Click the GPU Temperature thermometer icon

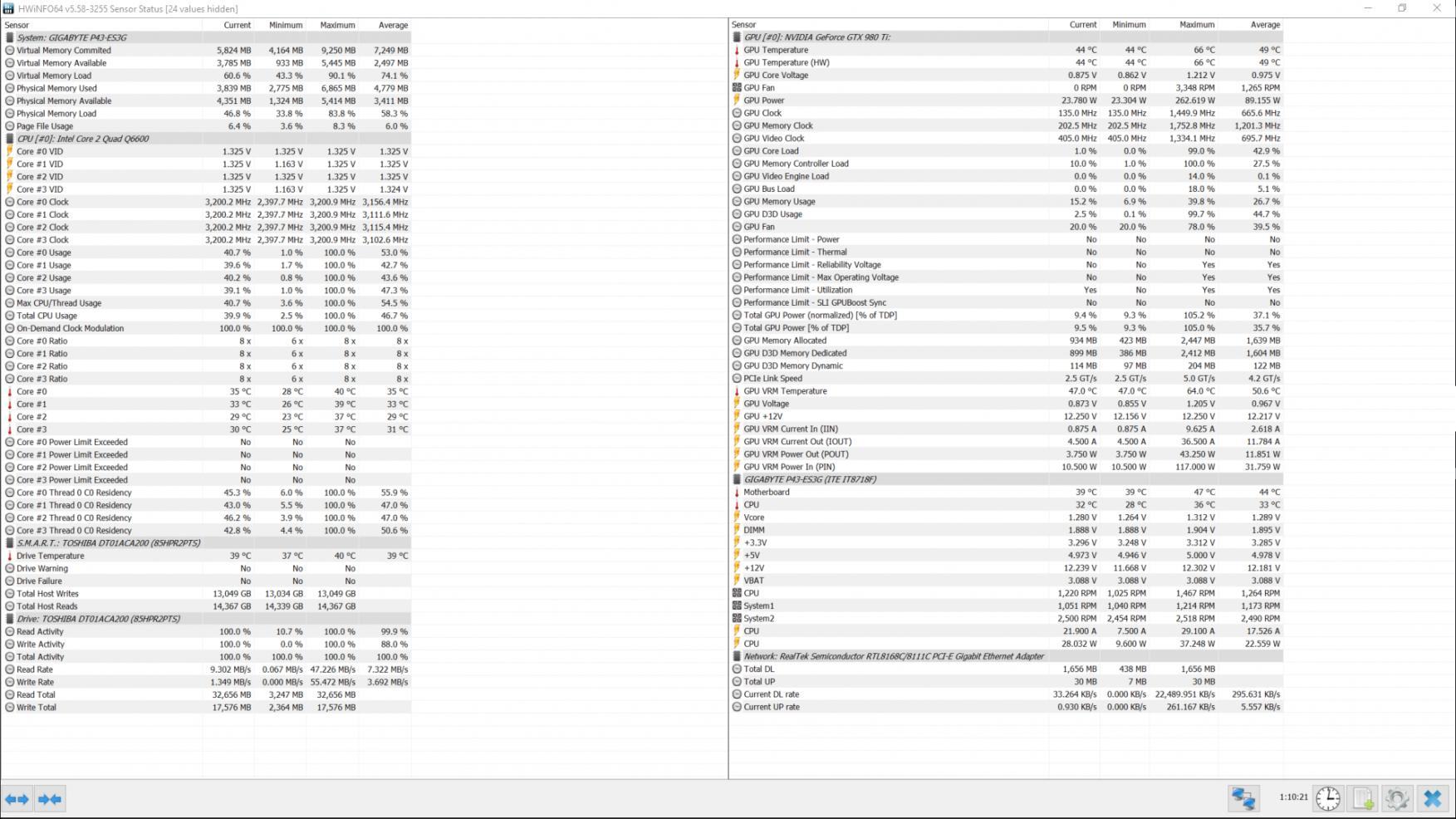point(737,50)
